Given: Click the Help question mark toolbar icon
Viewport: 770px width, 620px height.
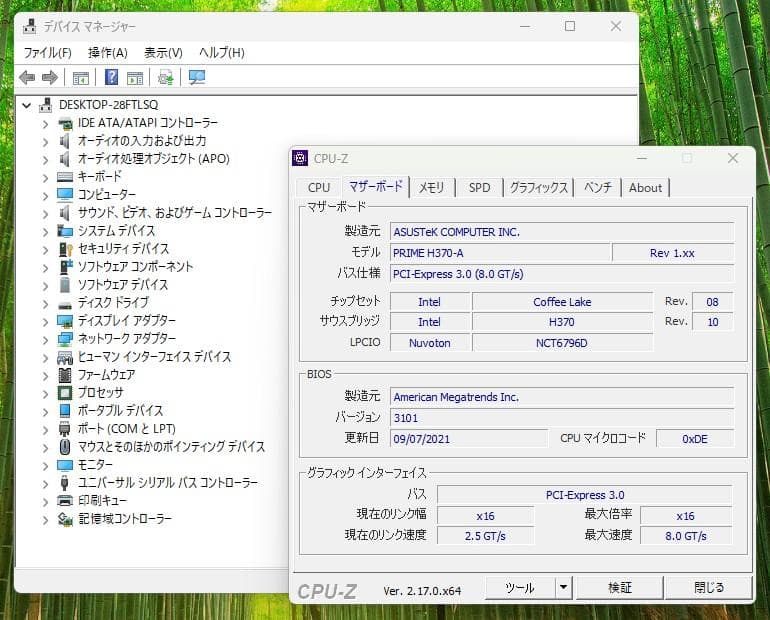Looking at the screenshot, I should 111,77.
